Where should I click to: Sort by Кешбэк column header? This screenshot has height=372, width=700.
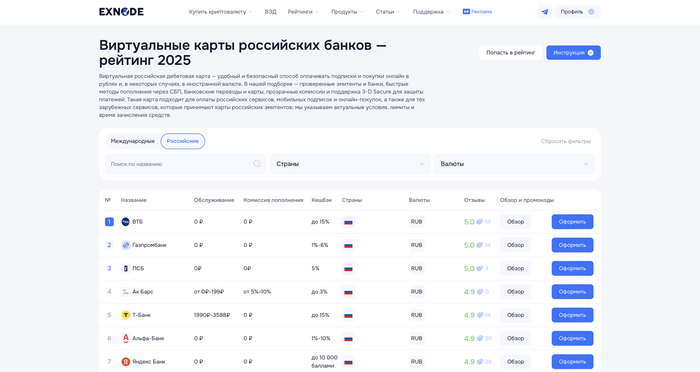pyautogui.click(x=321, y=200)
